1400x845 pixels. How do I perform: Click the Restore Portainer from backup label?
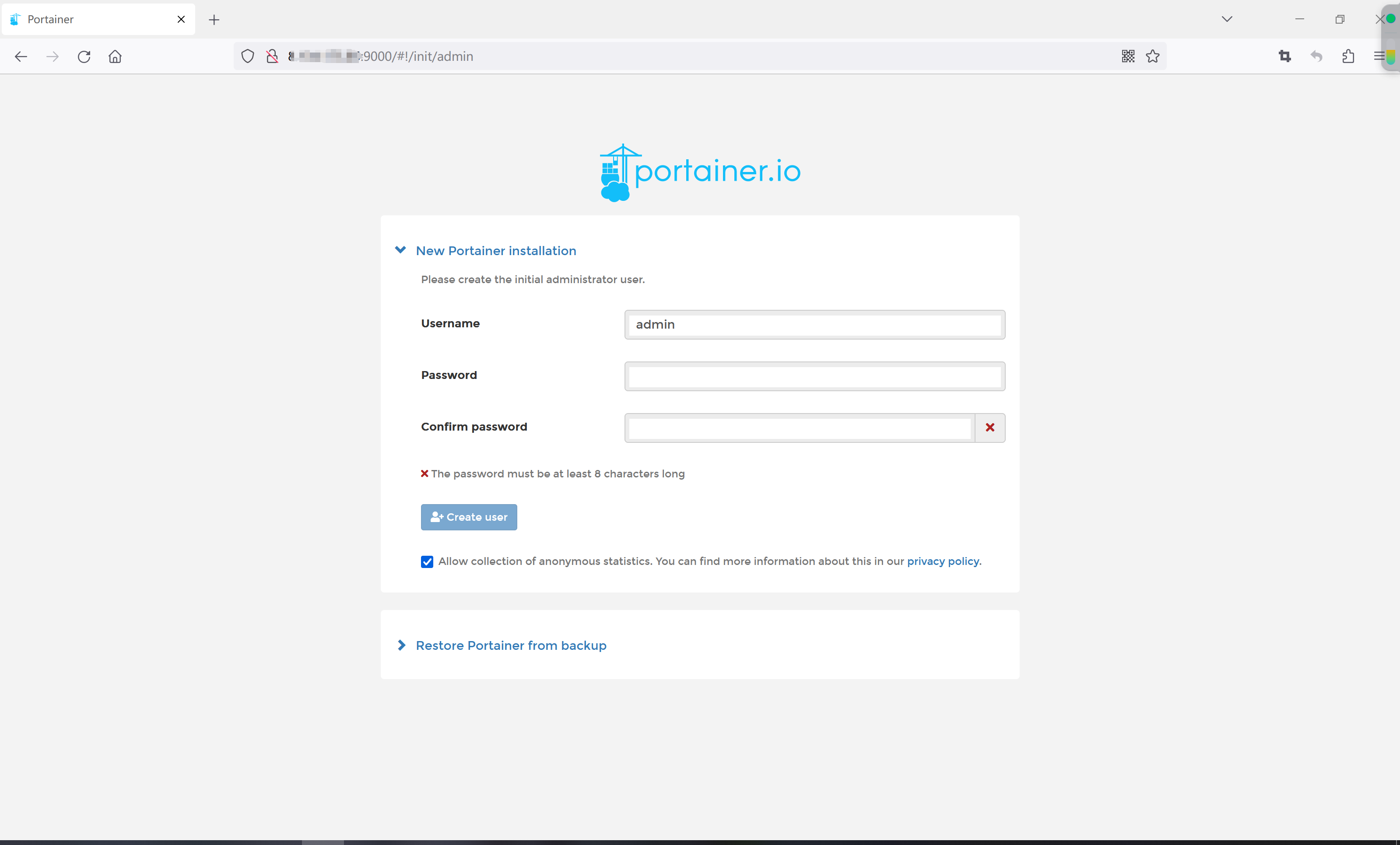tap(511, 645)
